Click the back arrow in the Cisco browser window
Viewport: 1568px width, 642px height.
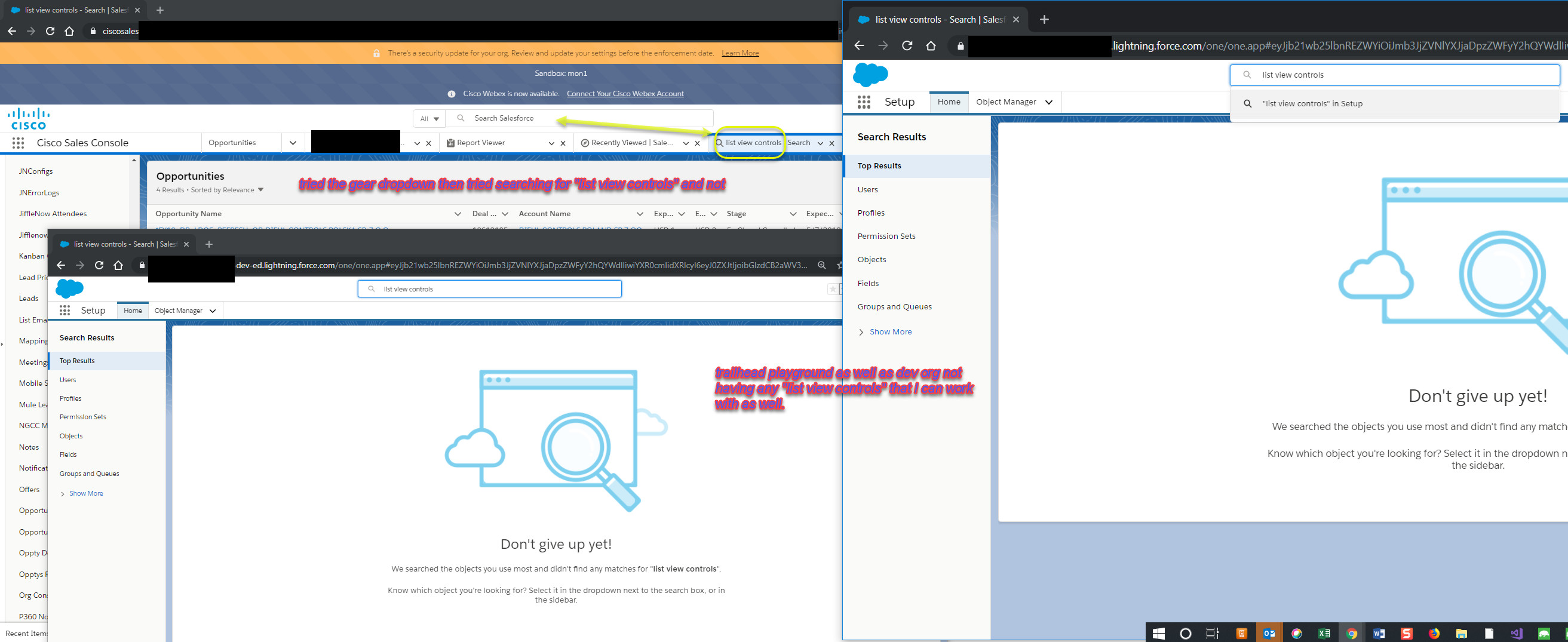coord(12,31)
